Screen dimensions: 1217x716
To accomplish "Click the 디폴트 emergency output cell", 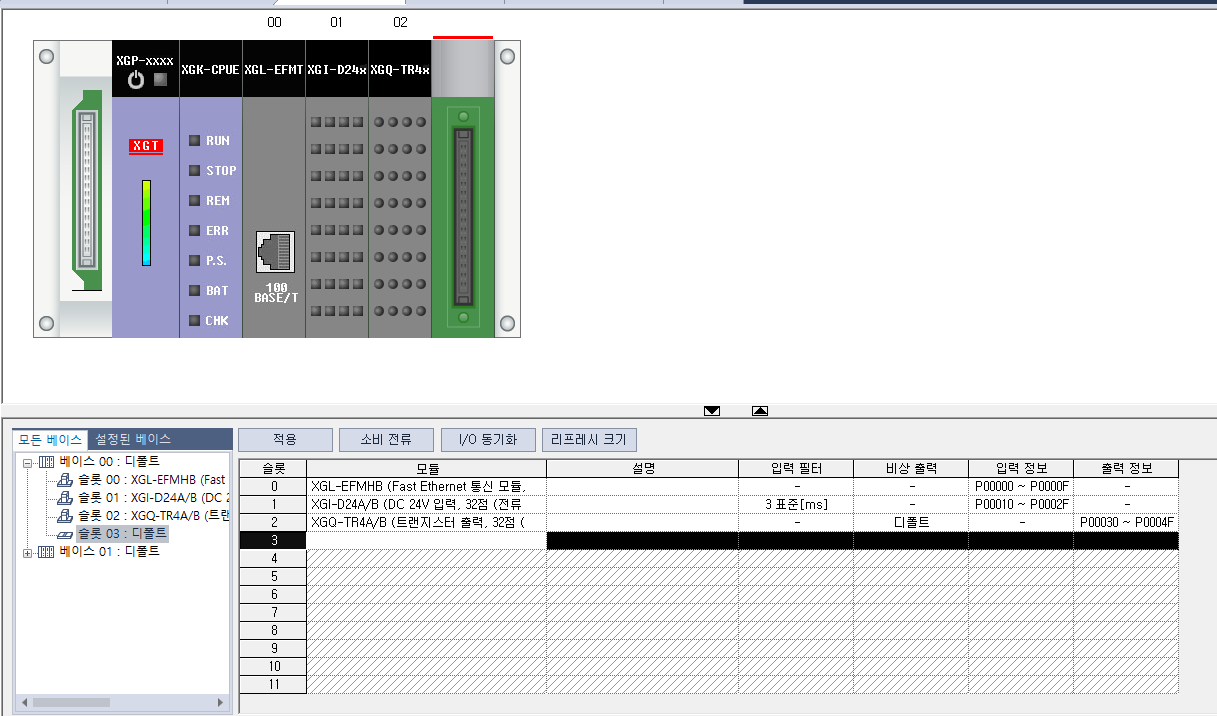I will point(911,522).
